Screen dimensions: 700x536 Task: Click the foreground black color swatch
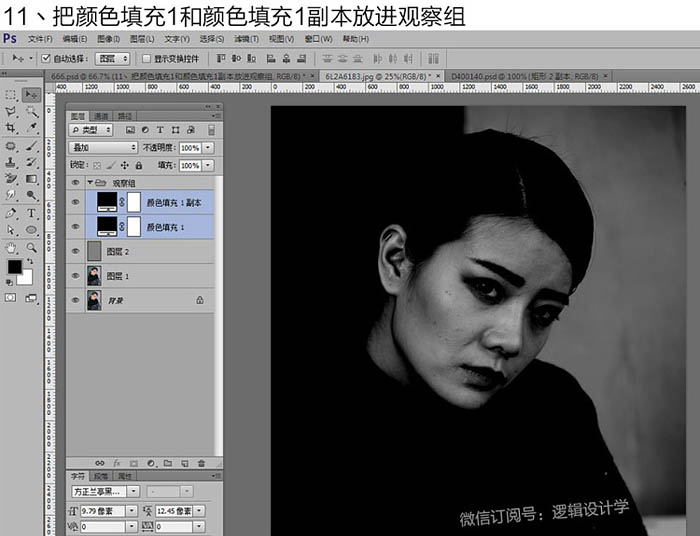(14, 266)
